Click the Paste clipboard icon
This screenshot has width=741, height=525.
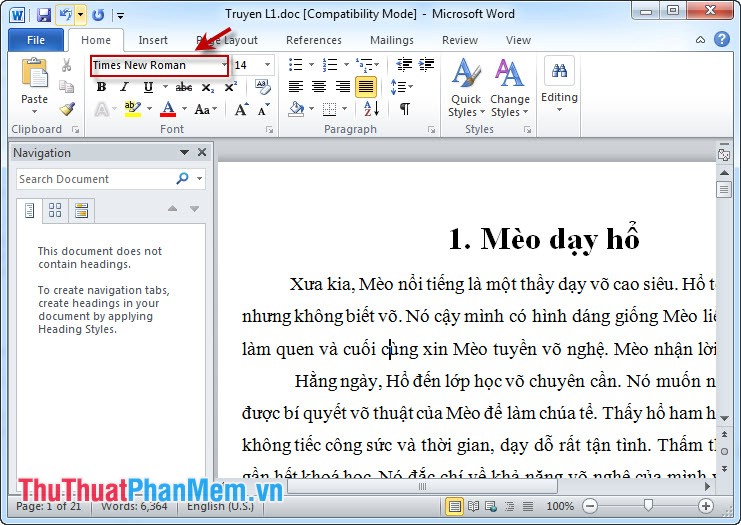pyautogui.click(x=34, y=73)
